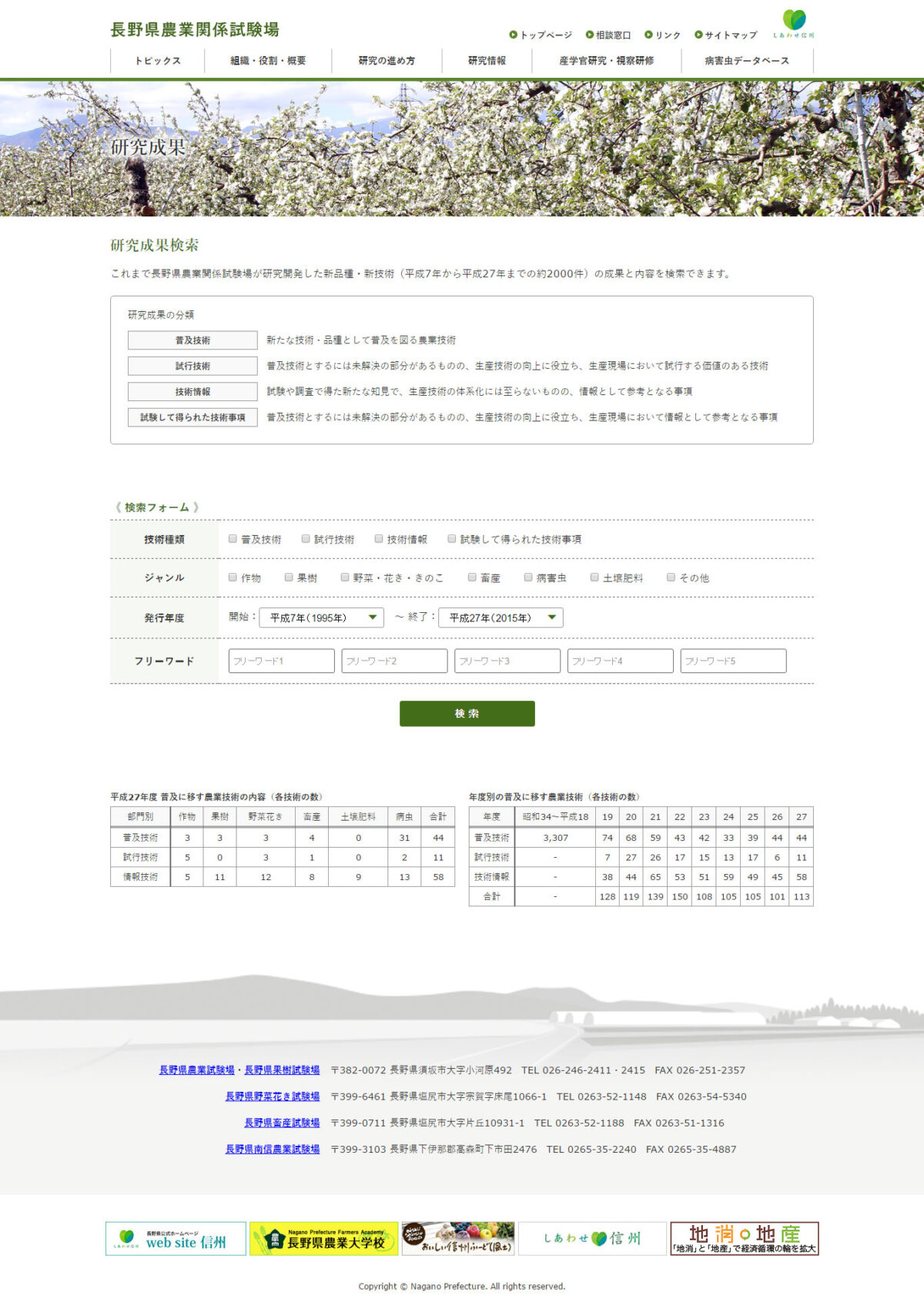Follow the 長野県畜産試験場 link
This screenshot has width=924, height=1309.
click(x=282, y=1123)
